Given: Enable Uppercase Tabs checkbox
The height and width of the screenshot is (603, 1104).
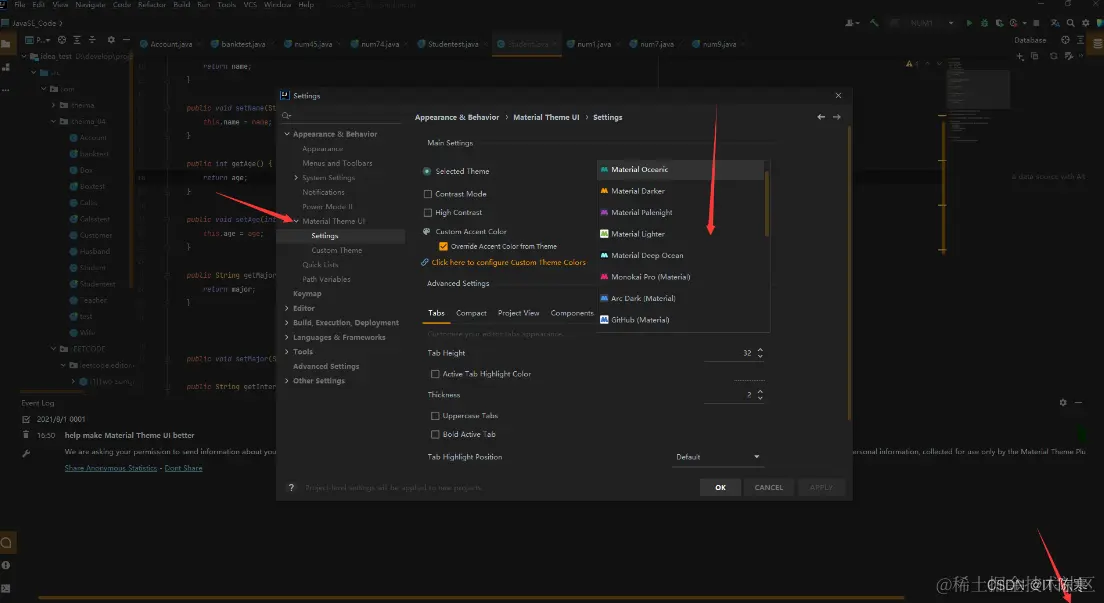Looking at the screenshot, I should pyautogui.click(x=435, y=416).
